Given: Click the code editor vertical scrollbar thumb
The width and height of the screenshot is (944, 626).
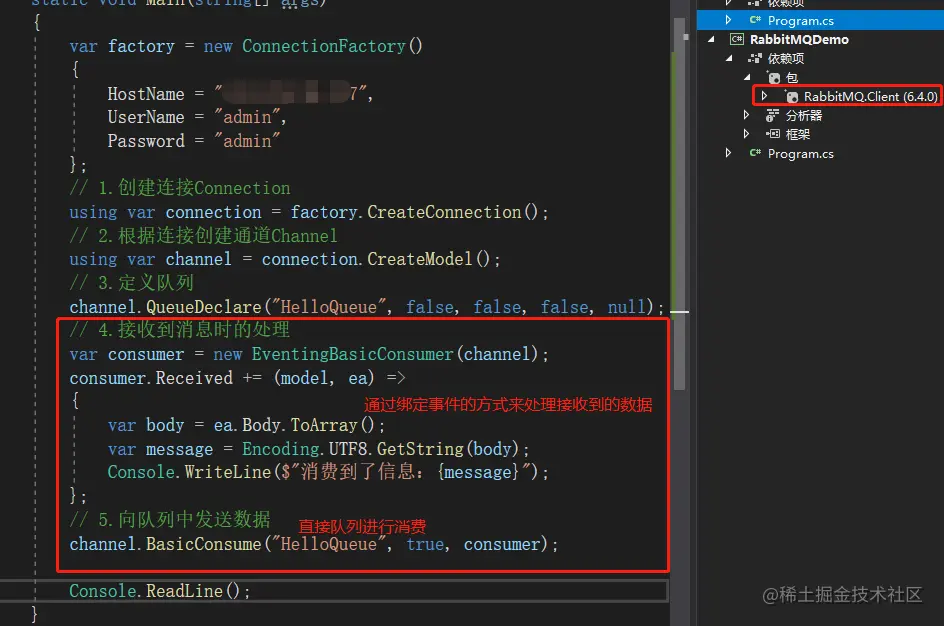Looking at the screenshot, I should click(679, 205).
